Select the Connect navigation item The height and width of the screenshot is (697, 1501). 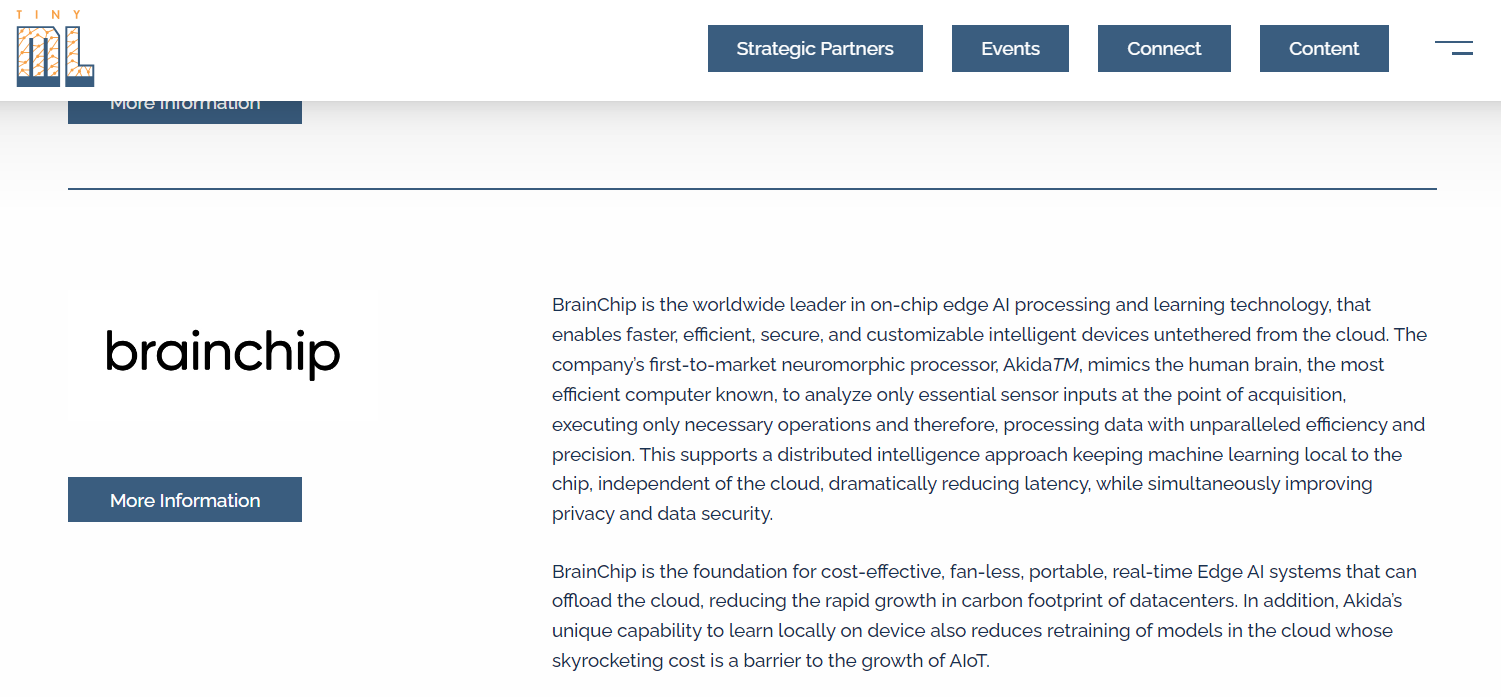(1164, 49)
